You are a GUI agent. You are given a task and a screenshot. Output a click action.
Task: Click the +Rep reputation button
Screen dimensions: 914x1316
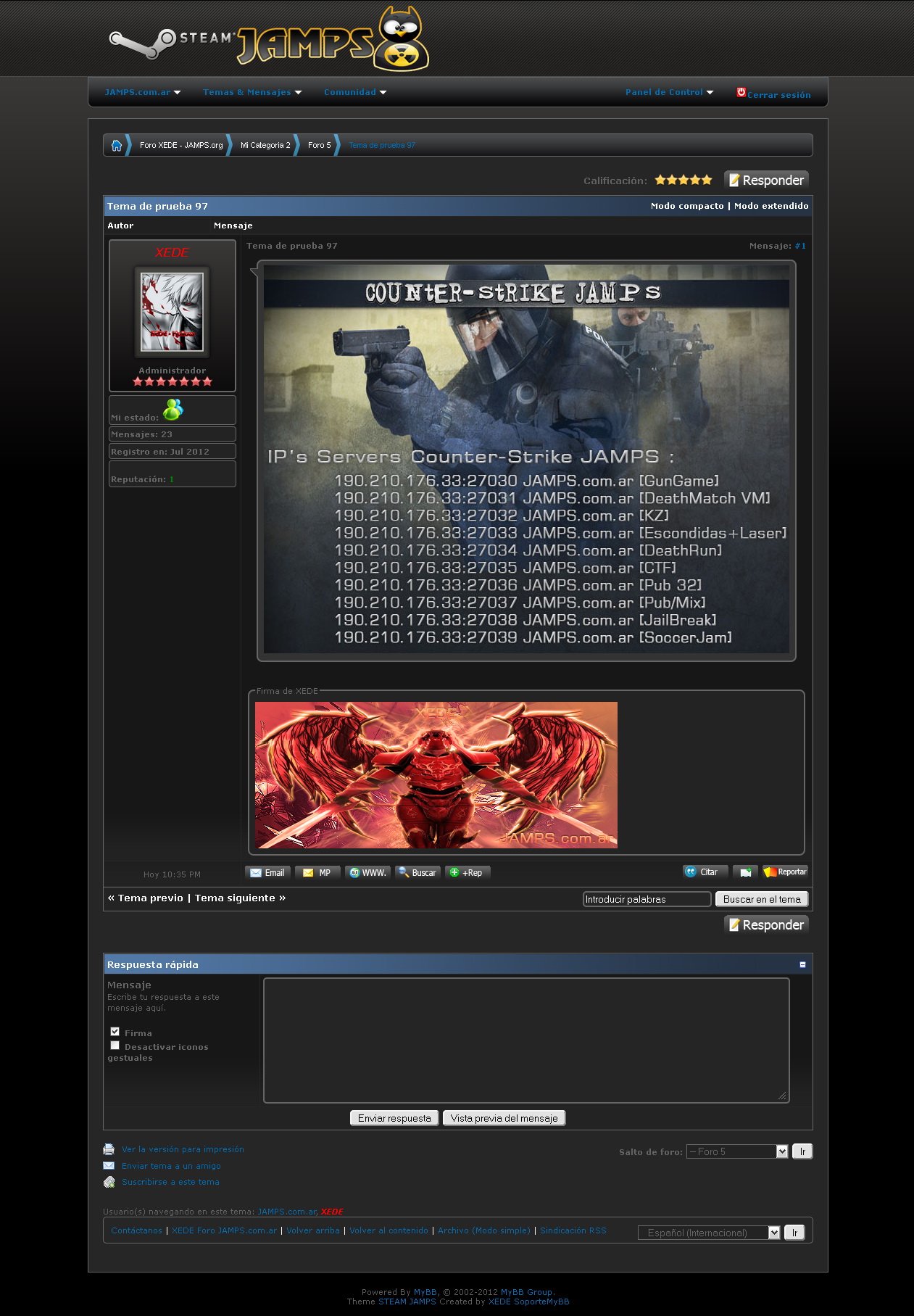(x=467, y=872)
